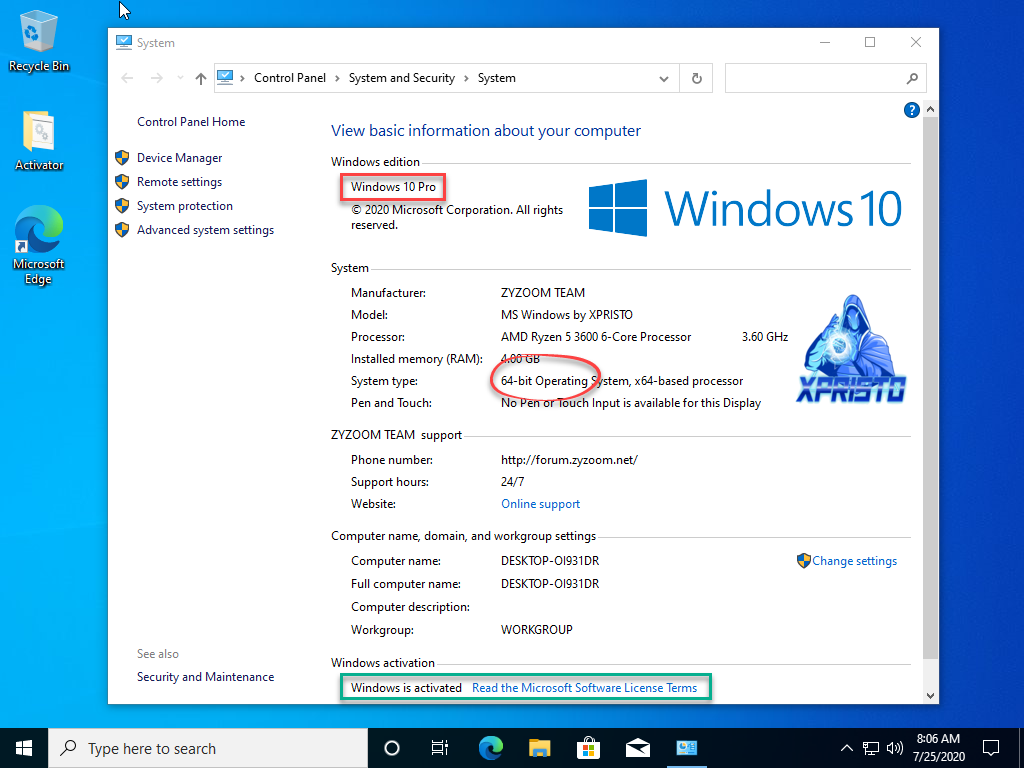Viewport: 1024px width, 768px height.
Task: Click the network tray icon
Action: [x=871, y=748]
